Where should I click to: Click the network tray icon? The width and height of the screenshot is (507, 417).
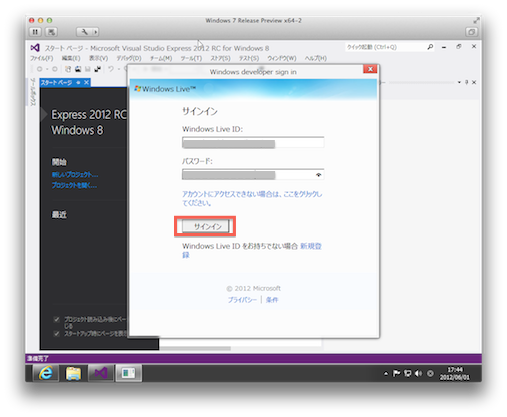pyautogui.click(x=407, y=373)
